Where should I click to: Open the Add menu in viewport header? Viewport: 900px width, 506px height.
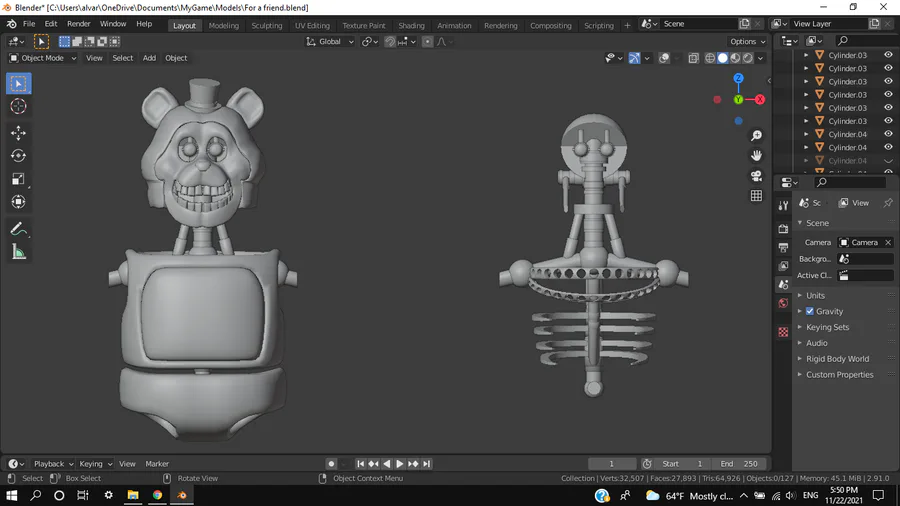[149, 58]
